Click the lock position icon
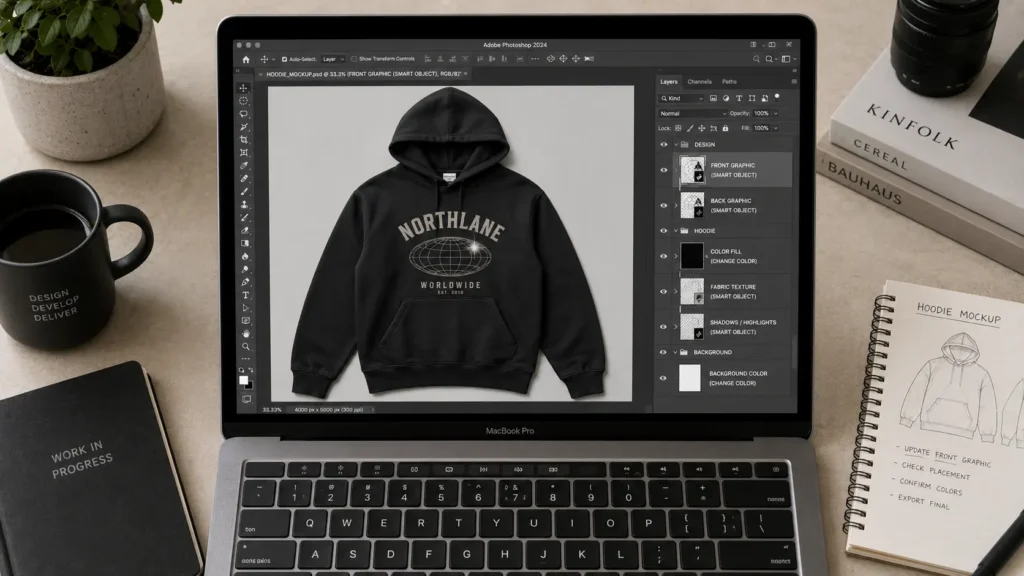The width and height of the screenshot is (1024, 576). click(x=701, y=129)
